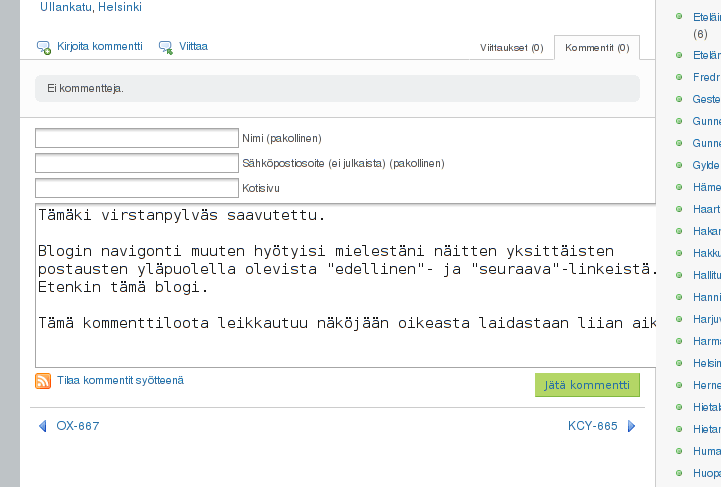This screenshot has height=487, width=721.
Task: Follow the Kirjoita kommentti link
Action: click(x=100, y=46)
